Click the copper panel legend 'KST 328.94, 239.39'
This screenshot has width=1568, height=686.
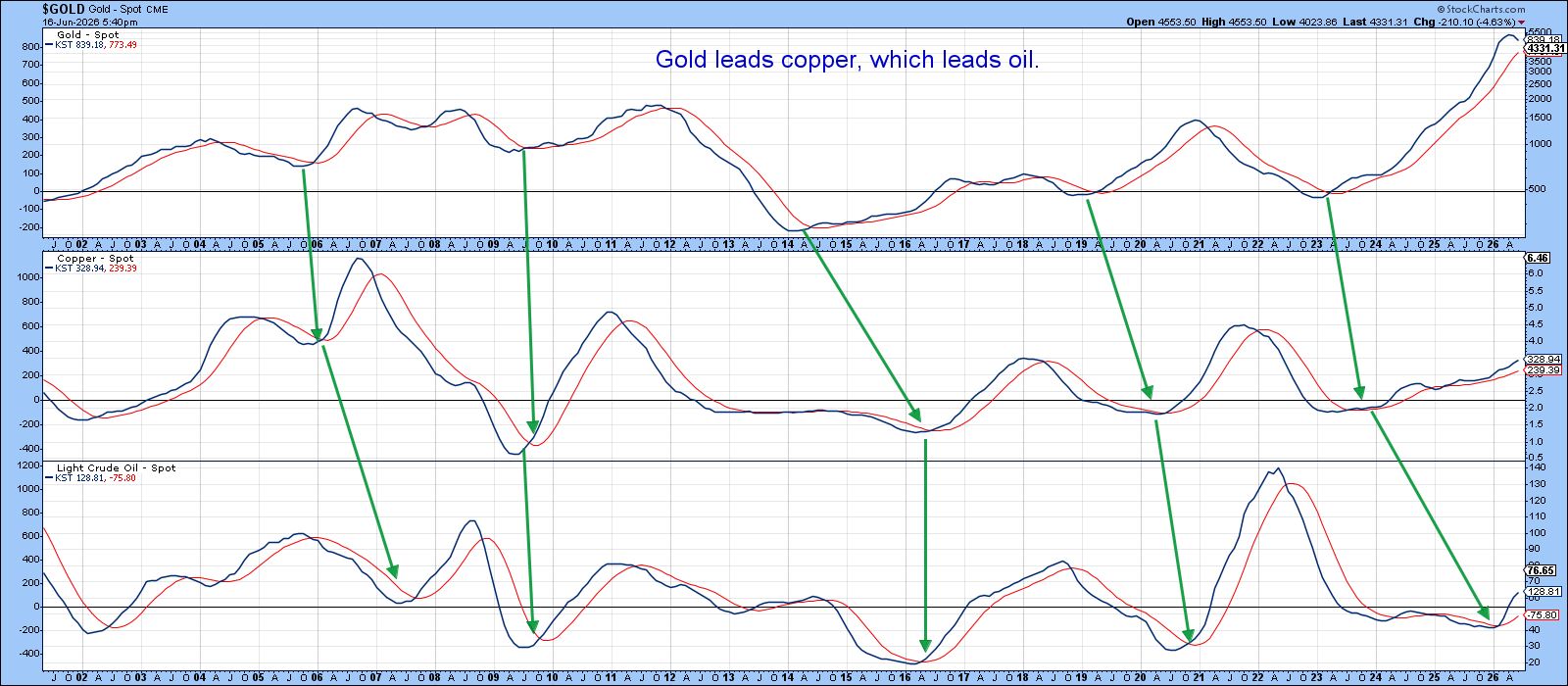[90, 269]
